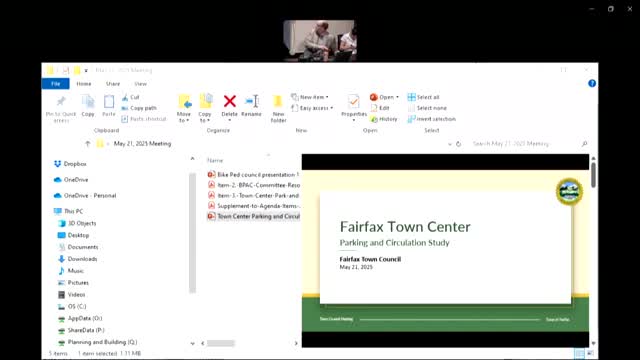640x360 pixels.
Task: Click navigation pane scroll up arrow
Action: click(192, 159)
